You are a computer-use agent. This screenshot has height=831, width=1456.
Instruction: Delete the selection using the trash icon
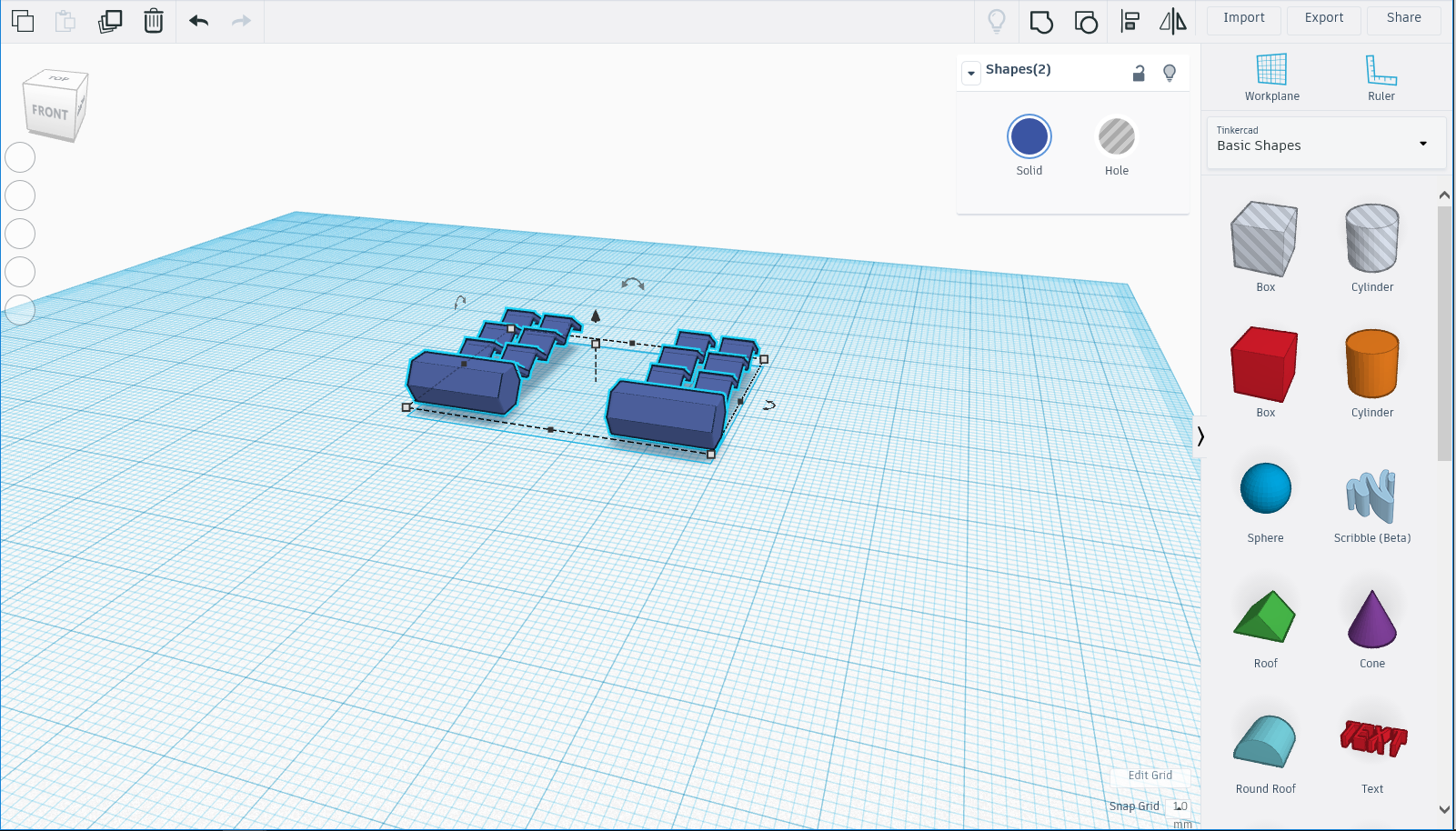[x=153, y=21]
